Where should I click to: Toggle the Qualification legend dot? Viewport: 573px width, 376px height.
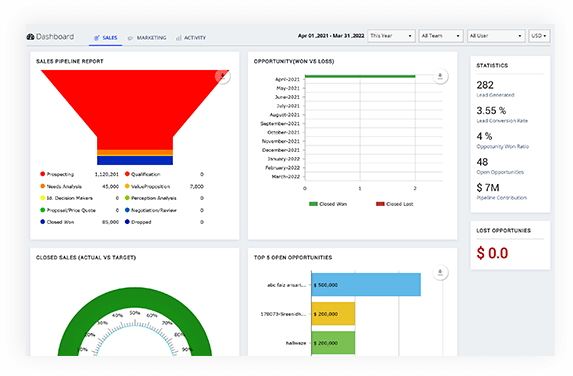pyautogui.click(x=127, y=174)
